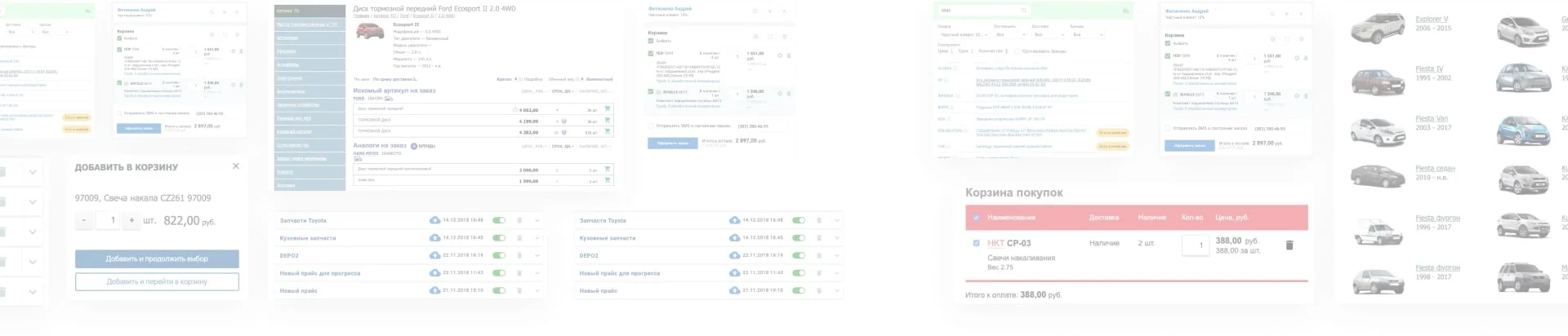
Task: Open 'Fiesta фургон' 1998 - 2017 link
Action: coord(1437,267)
